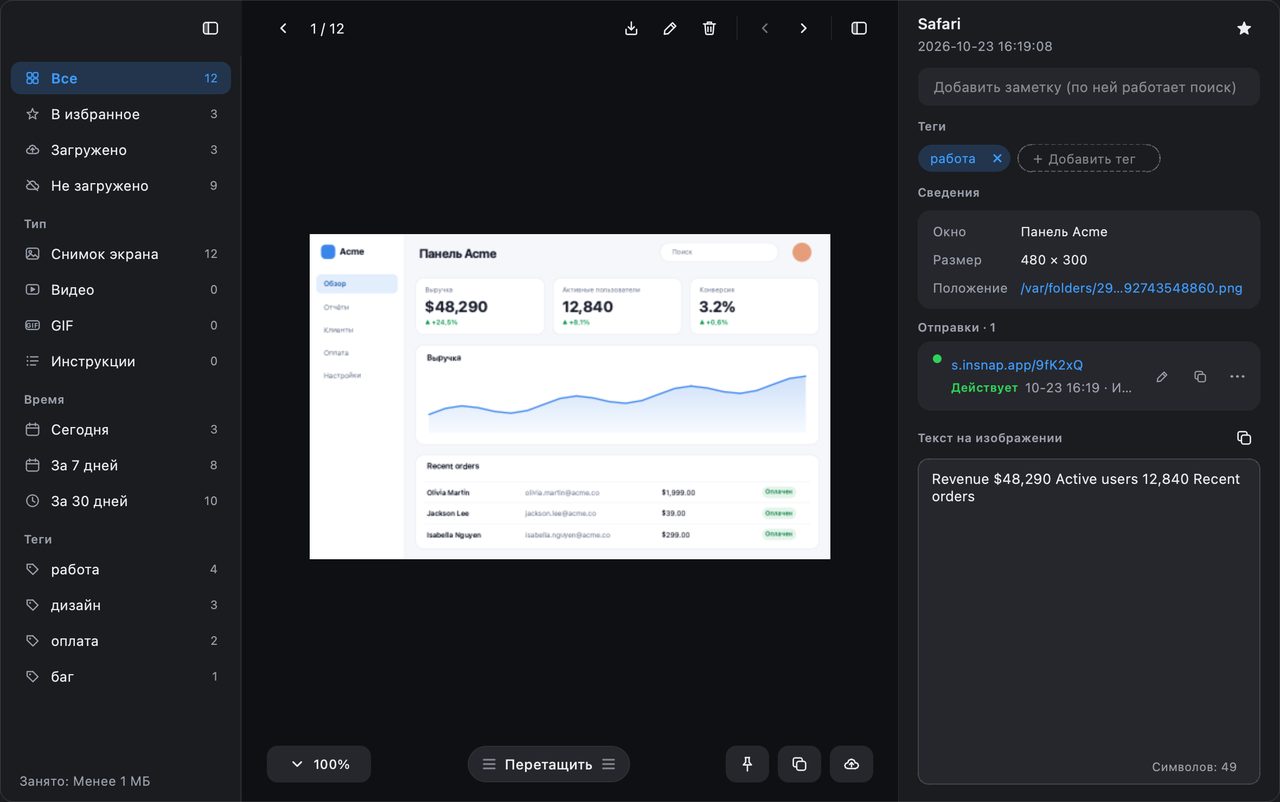This screenshot has width=1280, height=802.
Task: Open the editor with the pencil icon in top toolbar
Action: pos(670,28)
